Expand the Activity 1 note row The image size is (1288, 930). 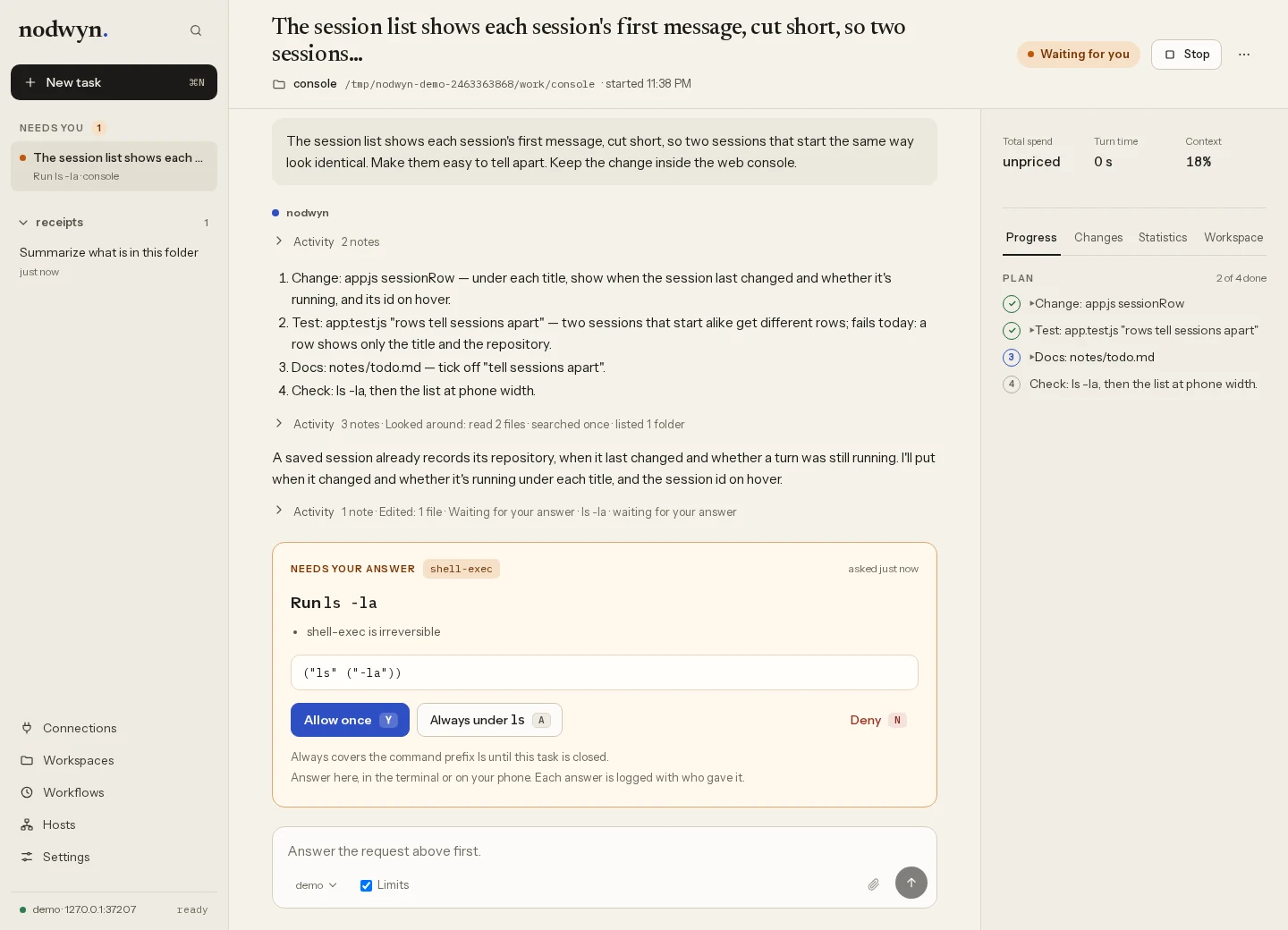click(x=505, y=511)
